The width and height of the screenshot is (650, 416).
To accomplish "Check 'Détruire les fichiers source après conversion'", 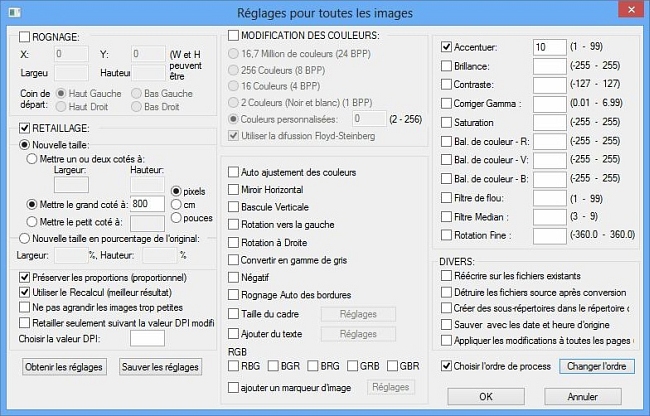I will 446,292.
